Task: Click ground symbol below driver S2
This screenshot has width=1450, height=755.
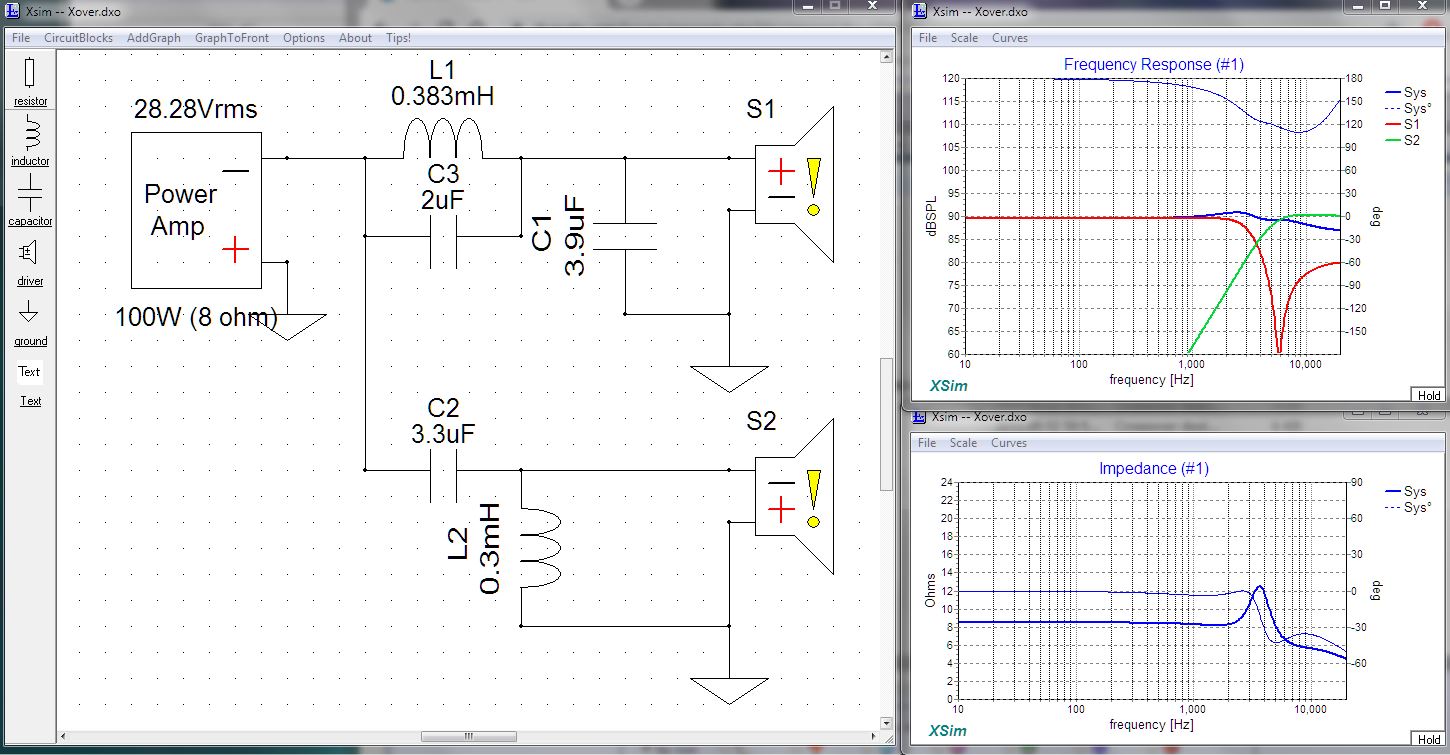Action: (729, 691)
